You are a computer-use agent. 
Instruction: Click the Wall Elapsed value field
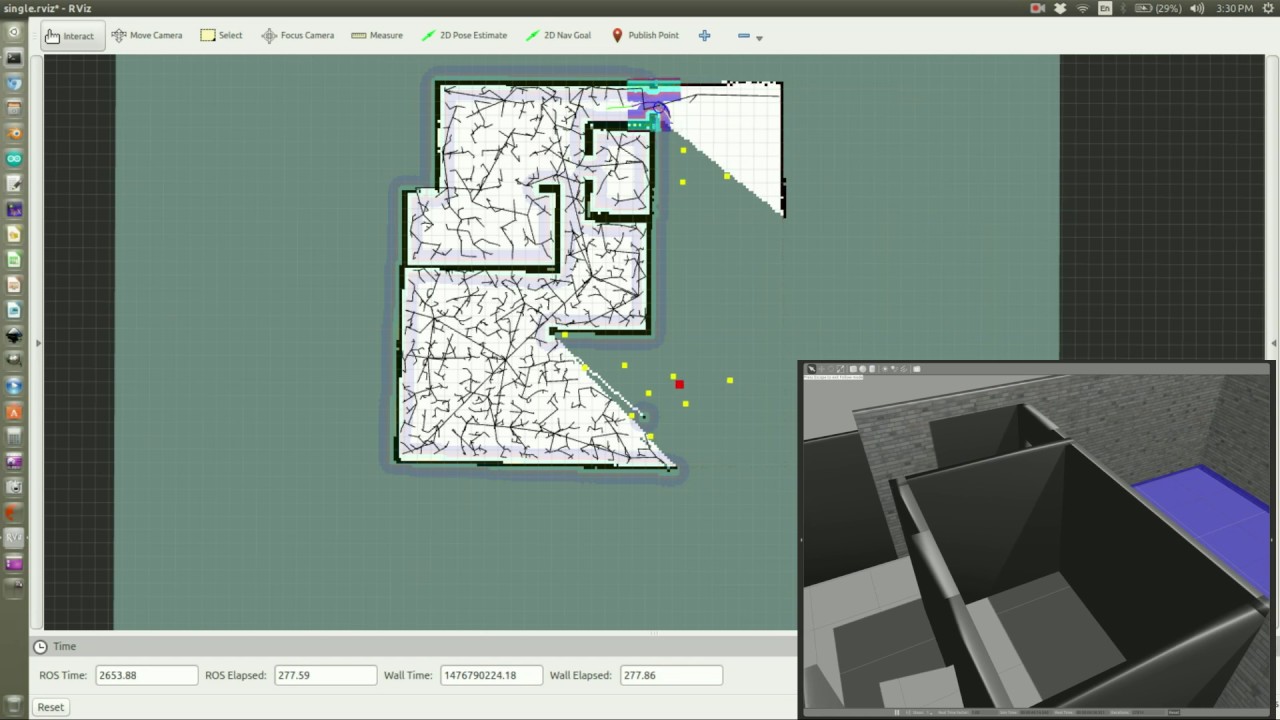click(671, 675)
